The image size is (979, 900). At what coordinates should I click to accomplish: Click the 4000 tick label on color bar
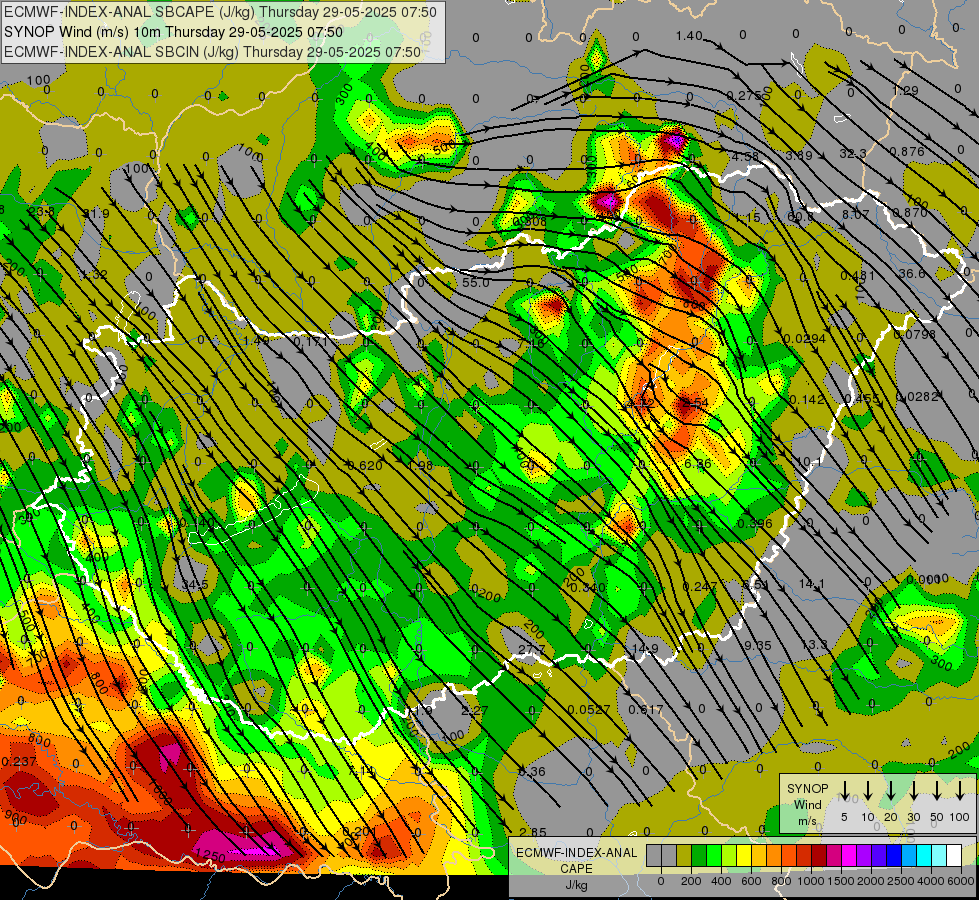tap(930, 881)
